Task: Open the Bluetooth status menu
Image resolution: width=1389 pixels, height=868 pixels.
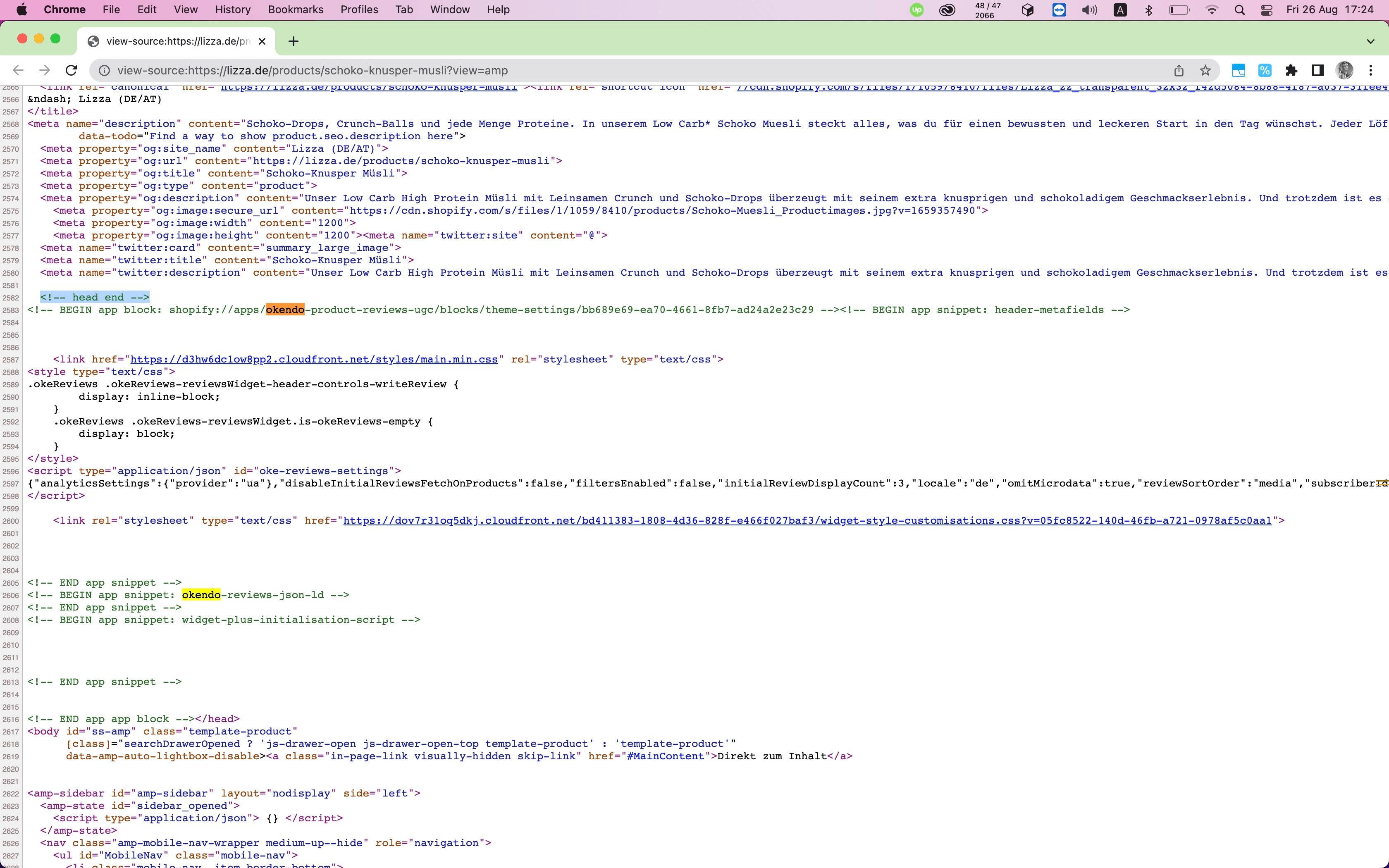Action: pos(1148,10)
